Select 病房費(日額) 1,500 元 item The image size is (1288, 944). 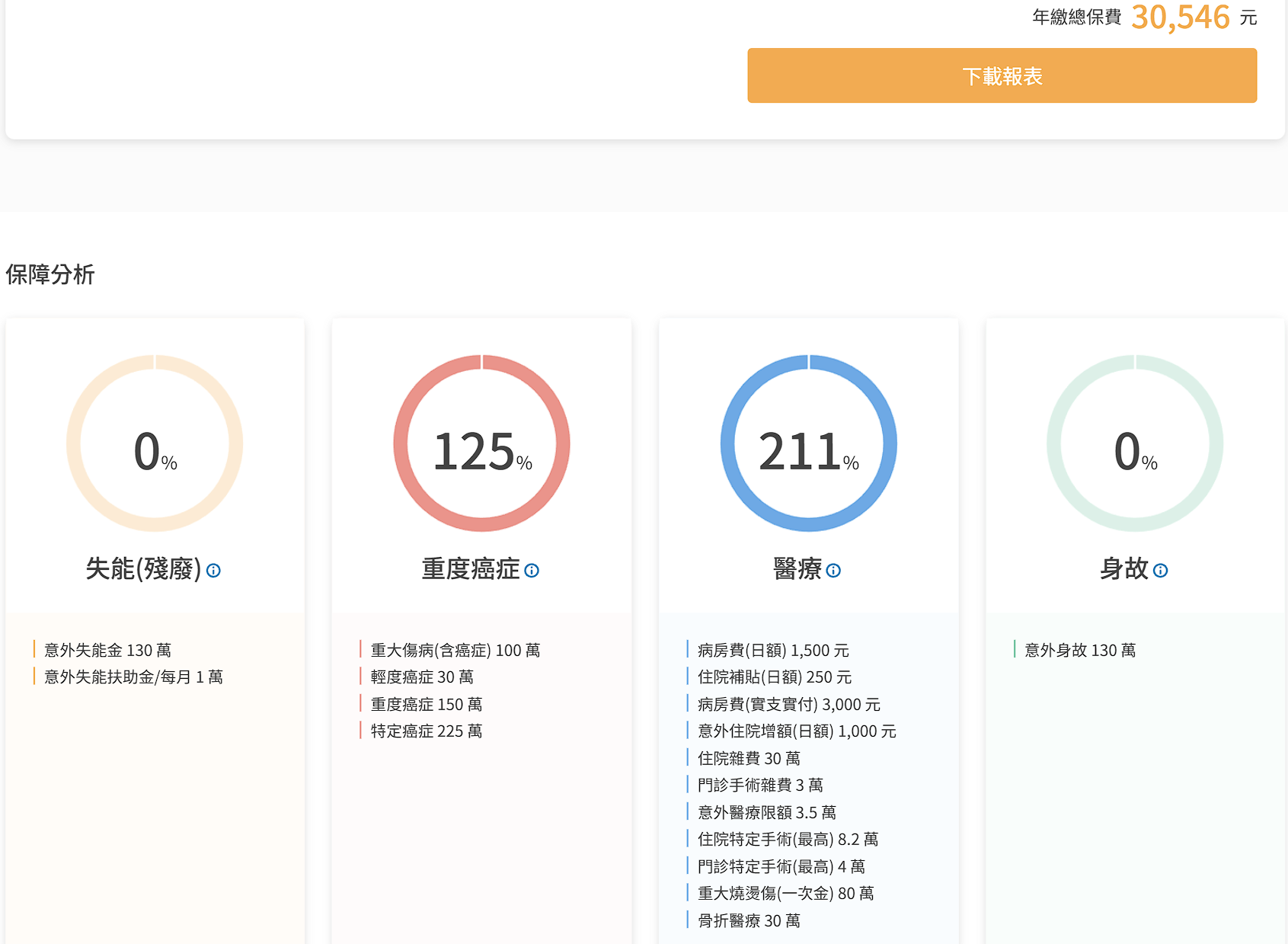tap(772, 650)
